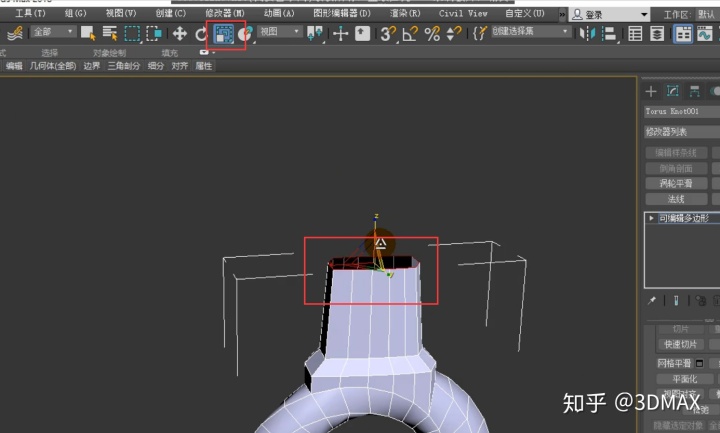Switch to the Modify command panel tab
The width and height of the screenshot is (720, 433).
point(673,91)
